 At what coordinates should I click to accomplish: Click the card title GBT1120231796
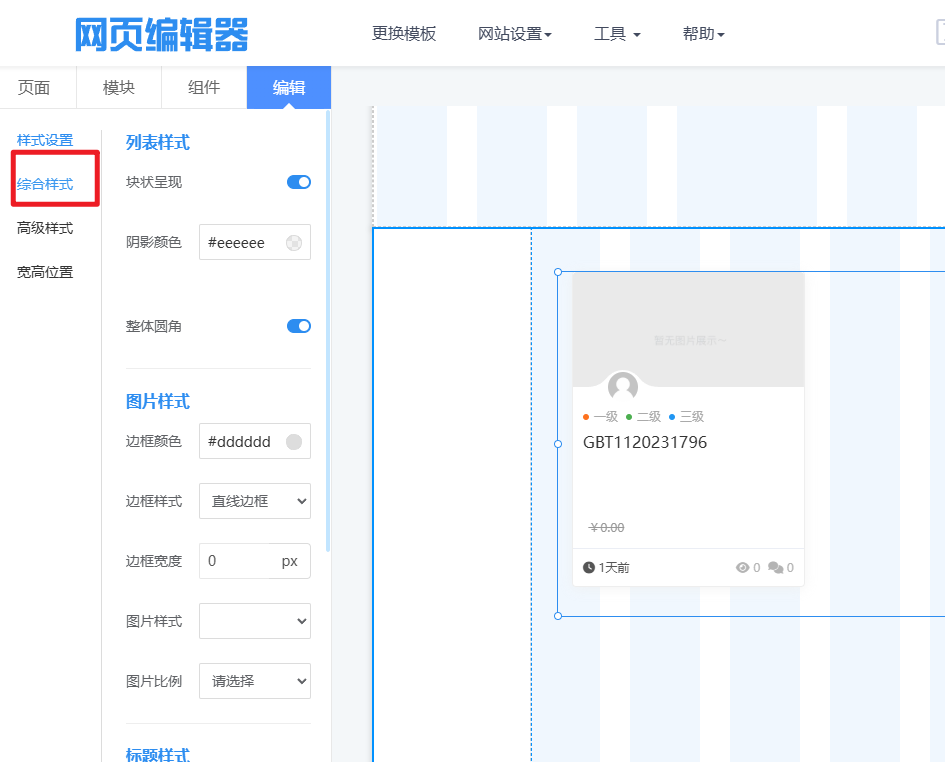click(645, 442)
